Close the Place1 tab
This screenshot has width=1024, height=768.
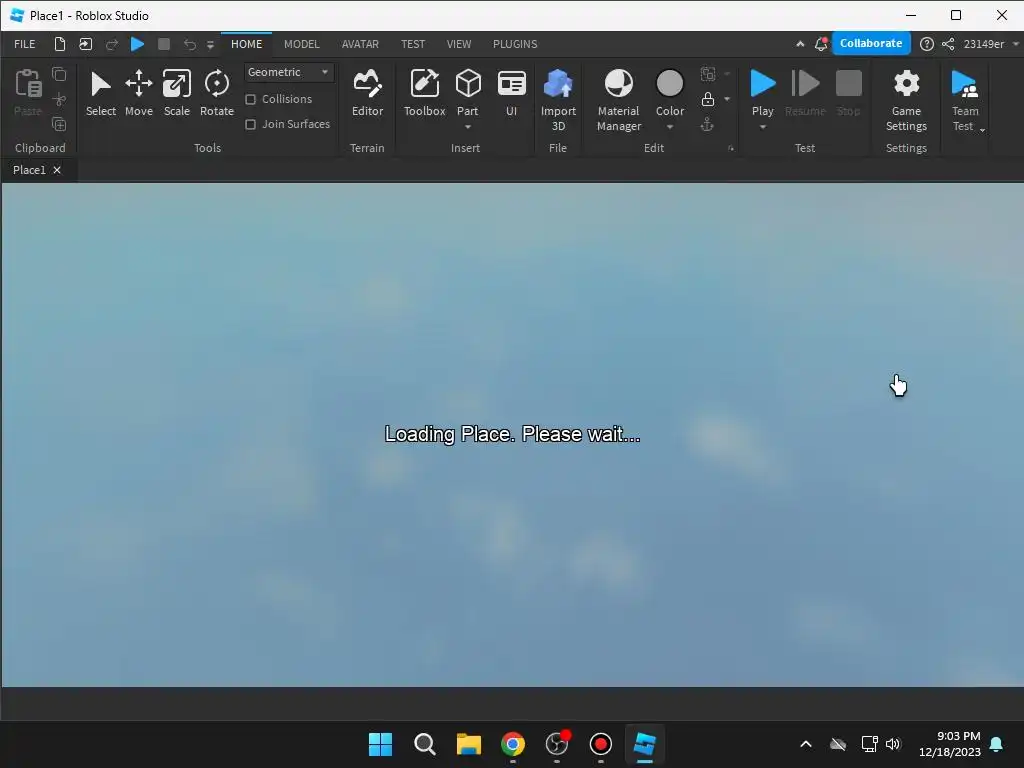point(57,170)
